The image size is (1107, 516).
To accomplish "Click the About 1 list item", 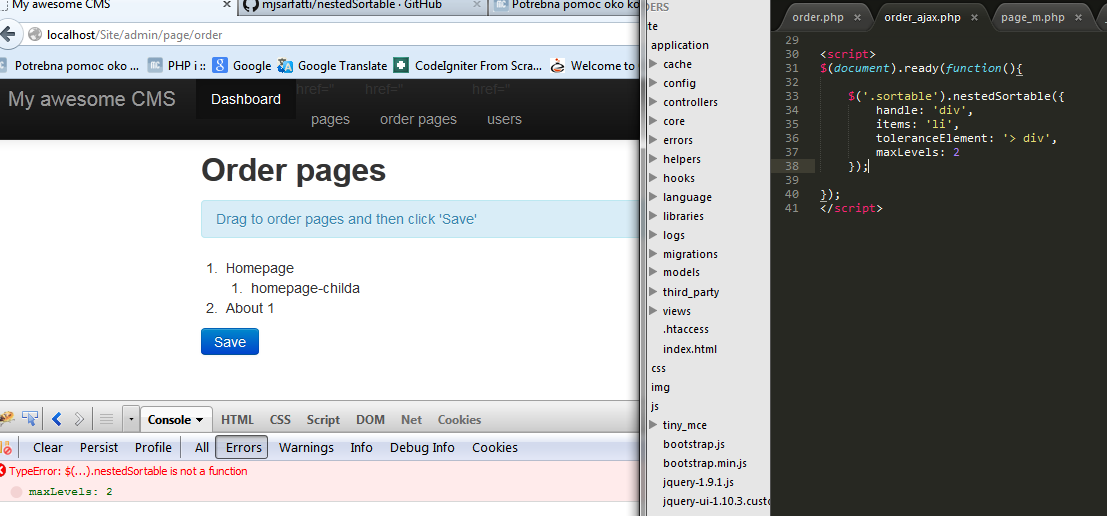I will point(250,308).
